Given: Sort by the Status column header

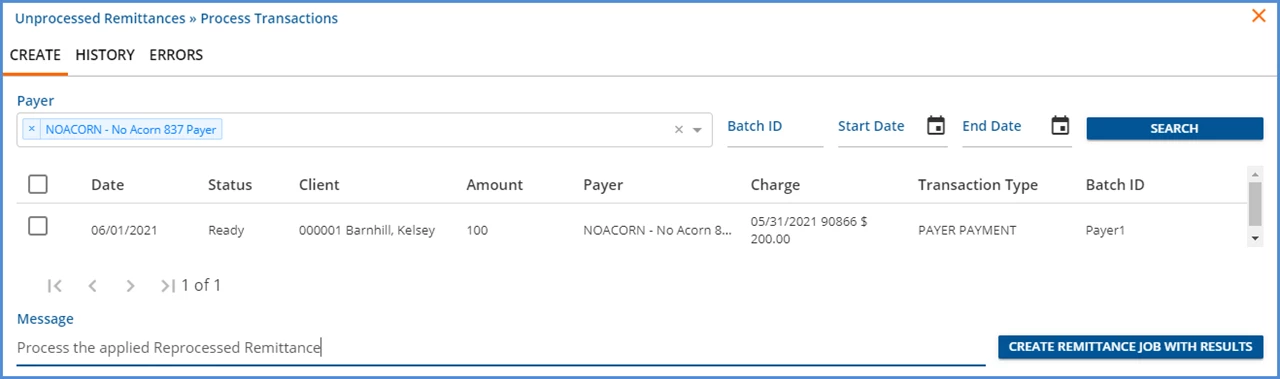Looking at the screenshot, I should pyautogui.click(x=230, y=185).
